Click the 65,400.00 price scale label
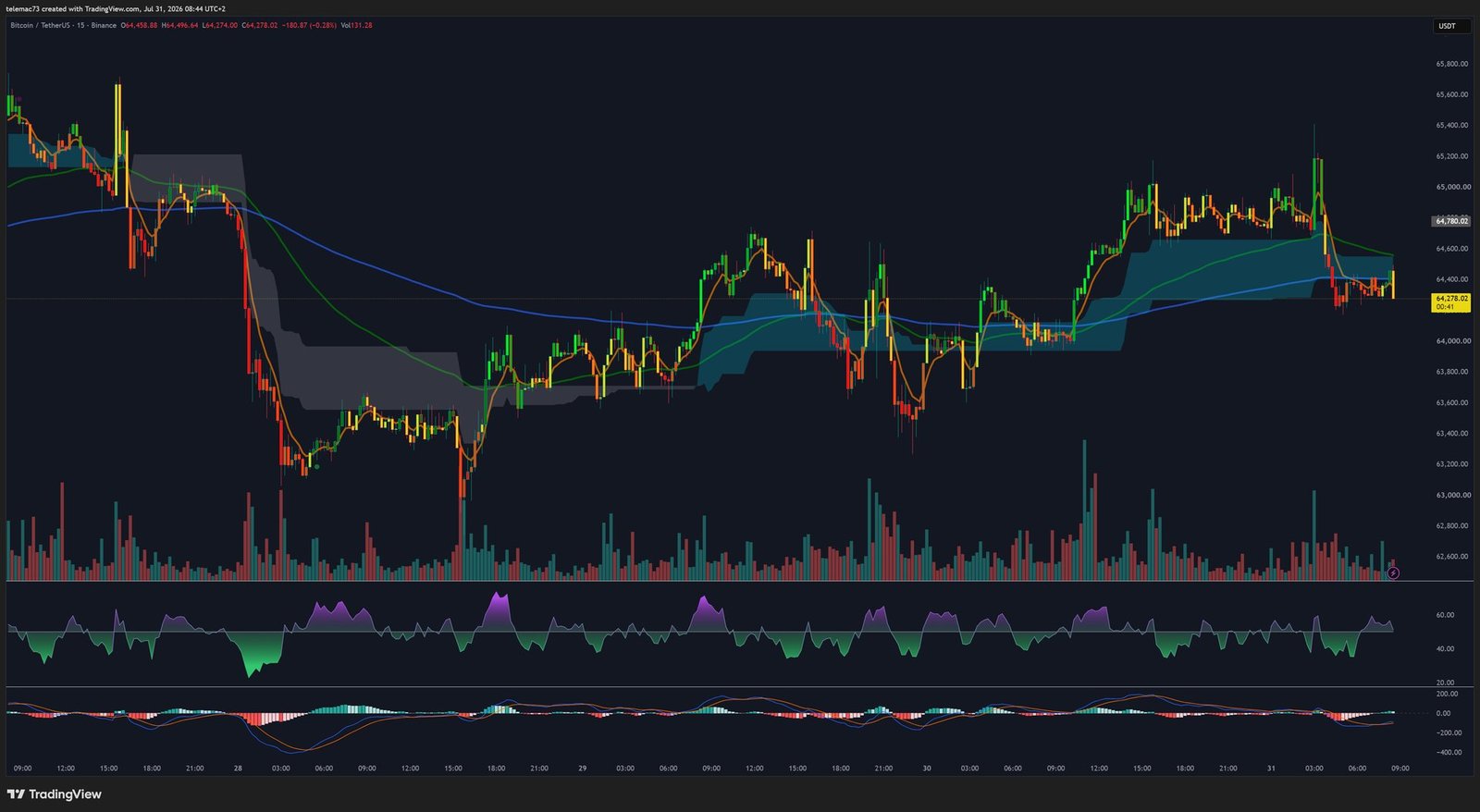The width and height of the screenshot is (1480, 812). click(x=1452, y=125)
